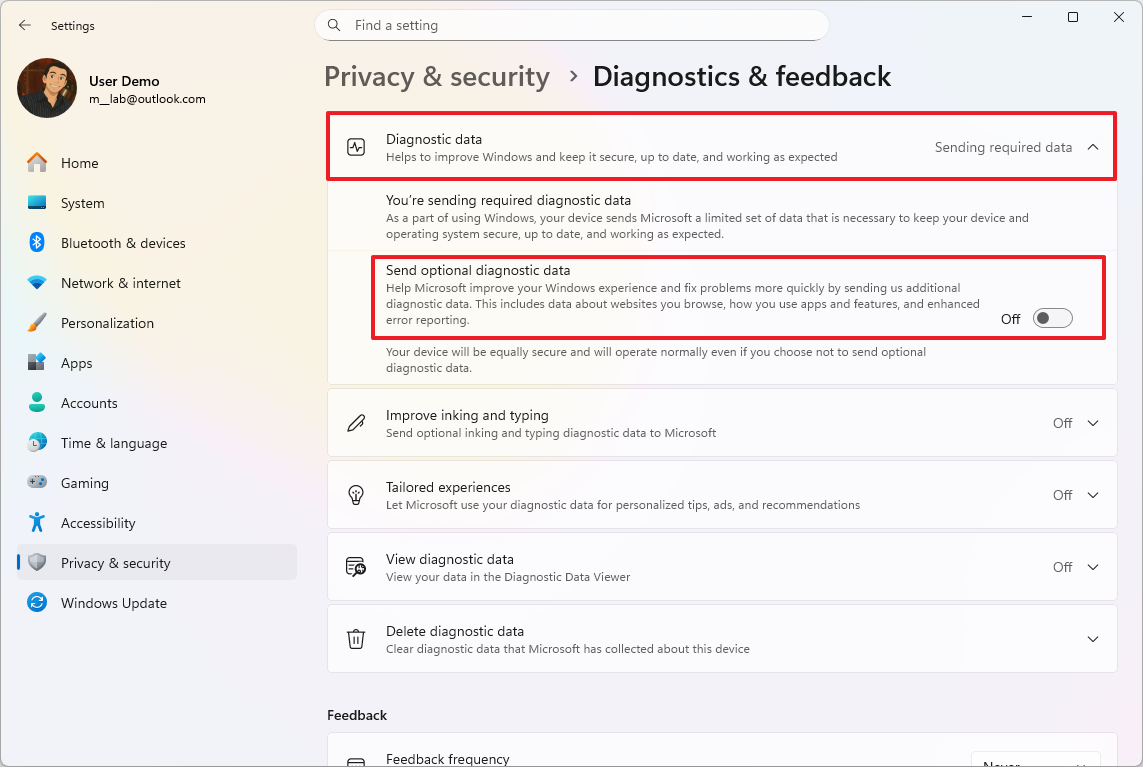Expand the View diagnostic data section
This screenshot has height=767, width=1143.
point(1092,566)
